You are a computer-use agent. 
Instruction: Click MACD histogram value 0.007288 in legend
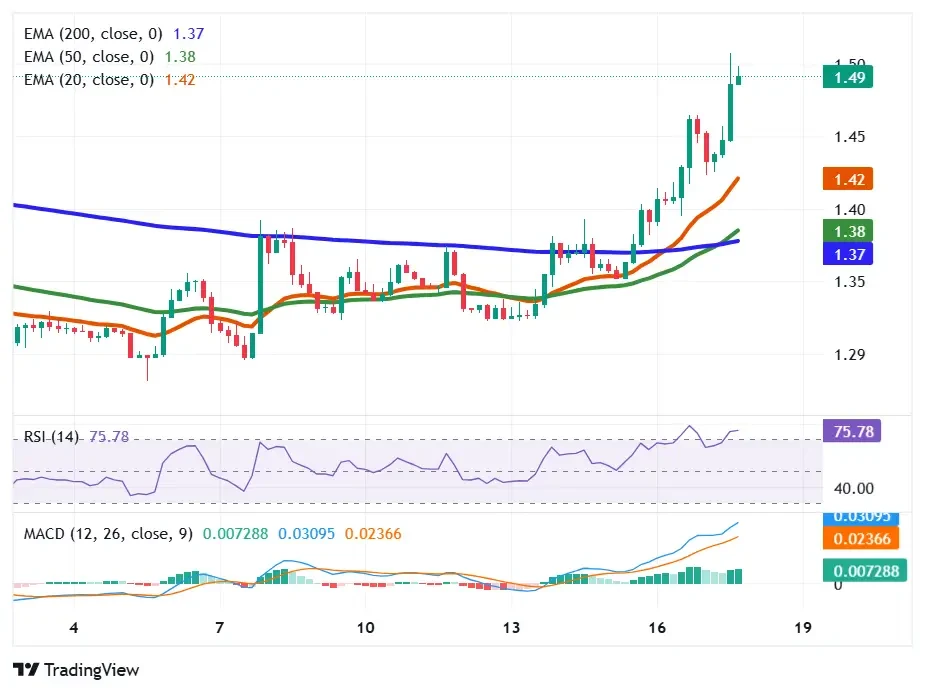235,534
